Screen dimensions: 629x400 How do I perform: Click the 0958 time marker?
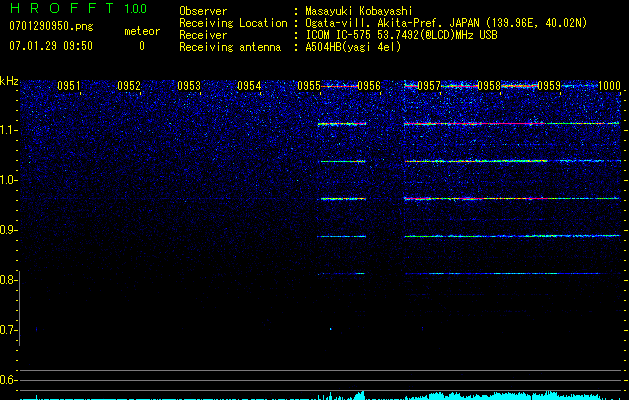coord(489,86)
